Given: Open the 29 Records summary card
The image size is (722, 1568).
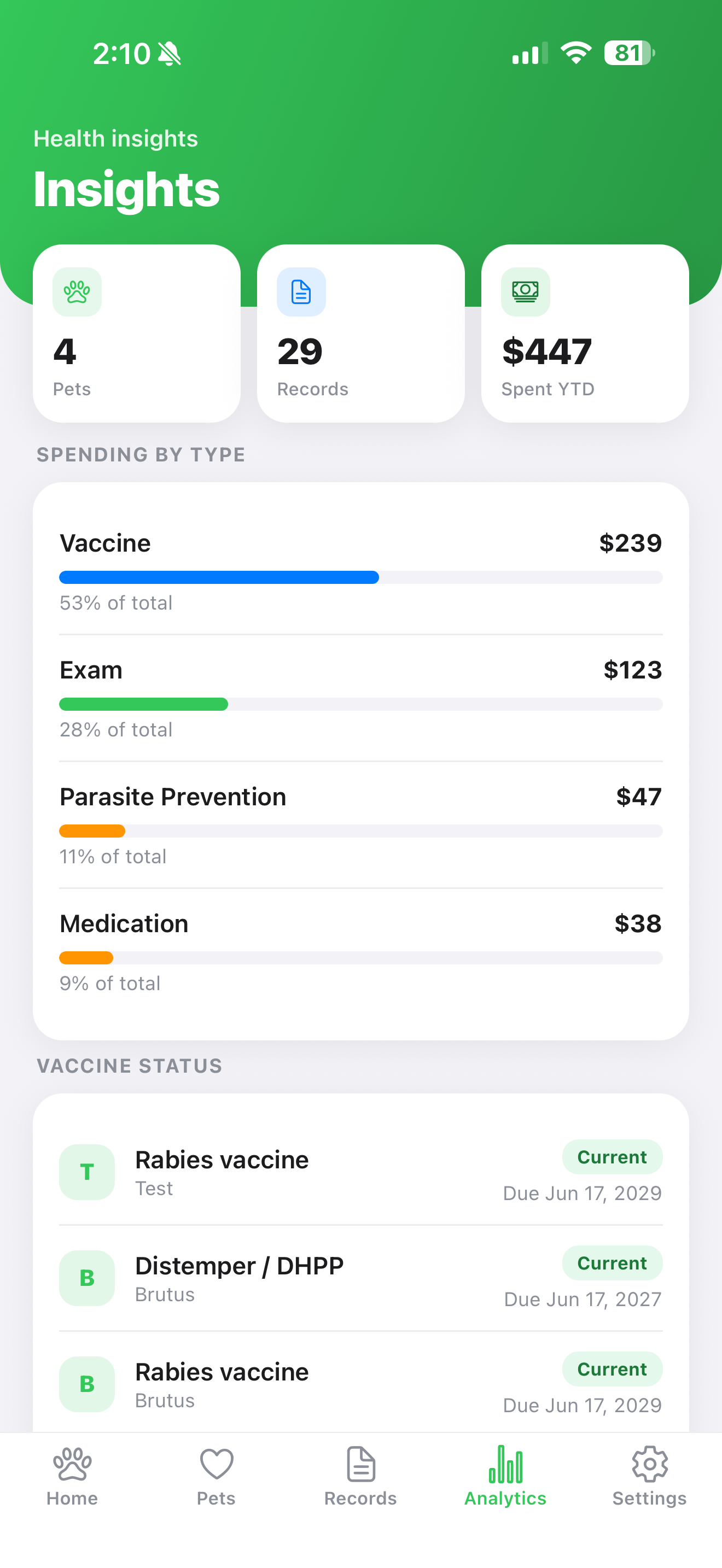Looking at the screenshot, I should click(x=361, y=334).
